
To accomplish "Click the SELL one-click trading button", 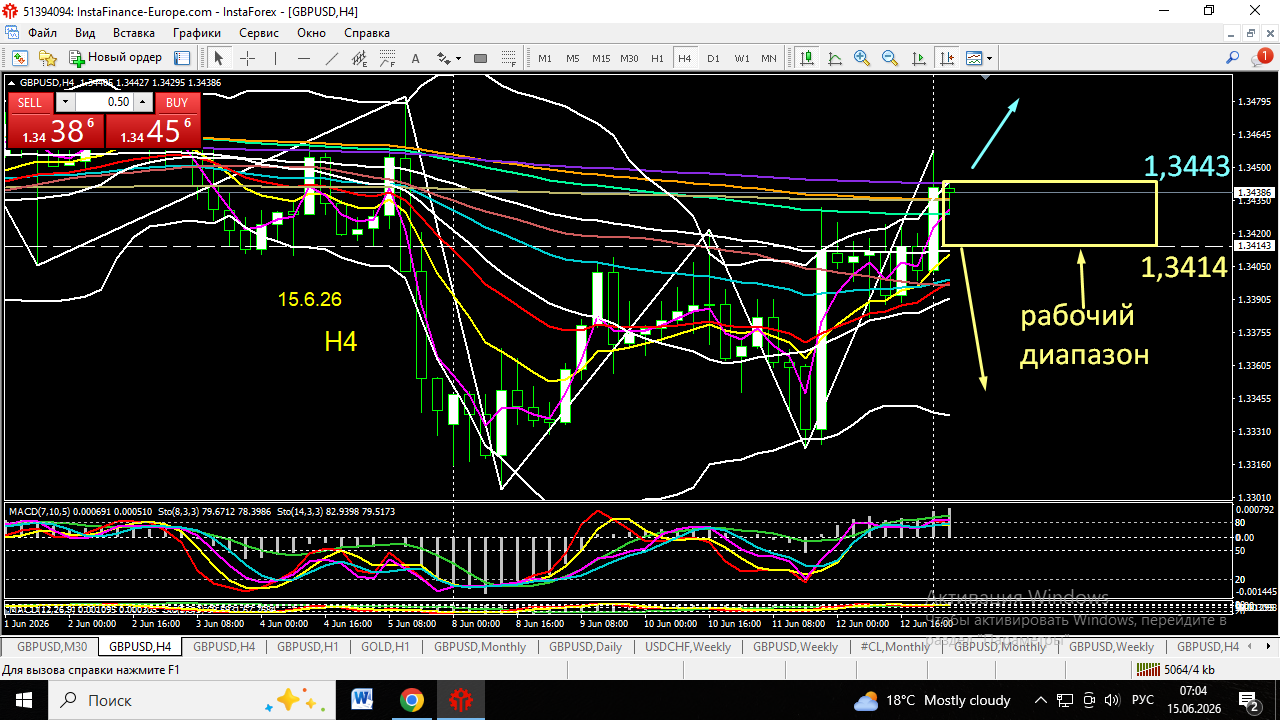I will coord(30,102).
